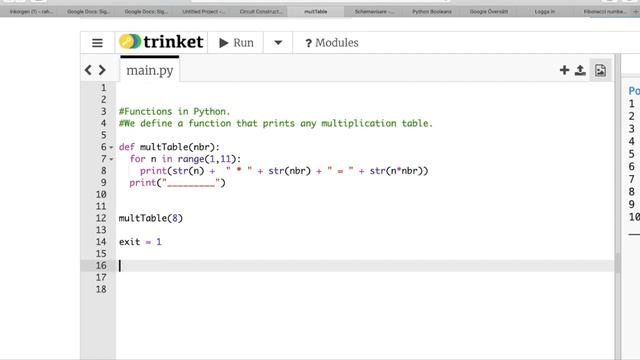Switch to the Logga in browser tab
This screenshot has width=640, height=360.
pos(544,11)
